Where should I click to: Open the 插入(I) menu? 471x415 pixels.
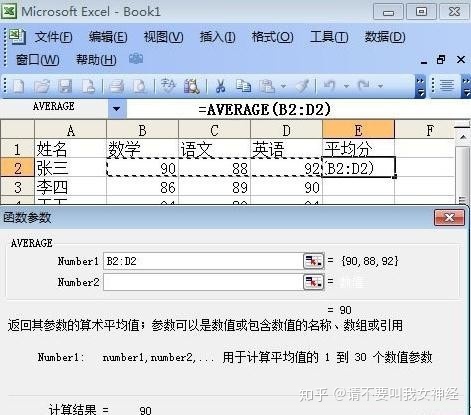(x=217, y=37)
